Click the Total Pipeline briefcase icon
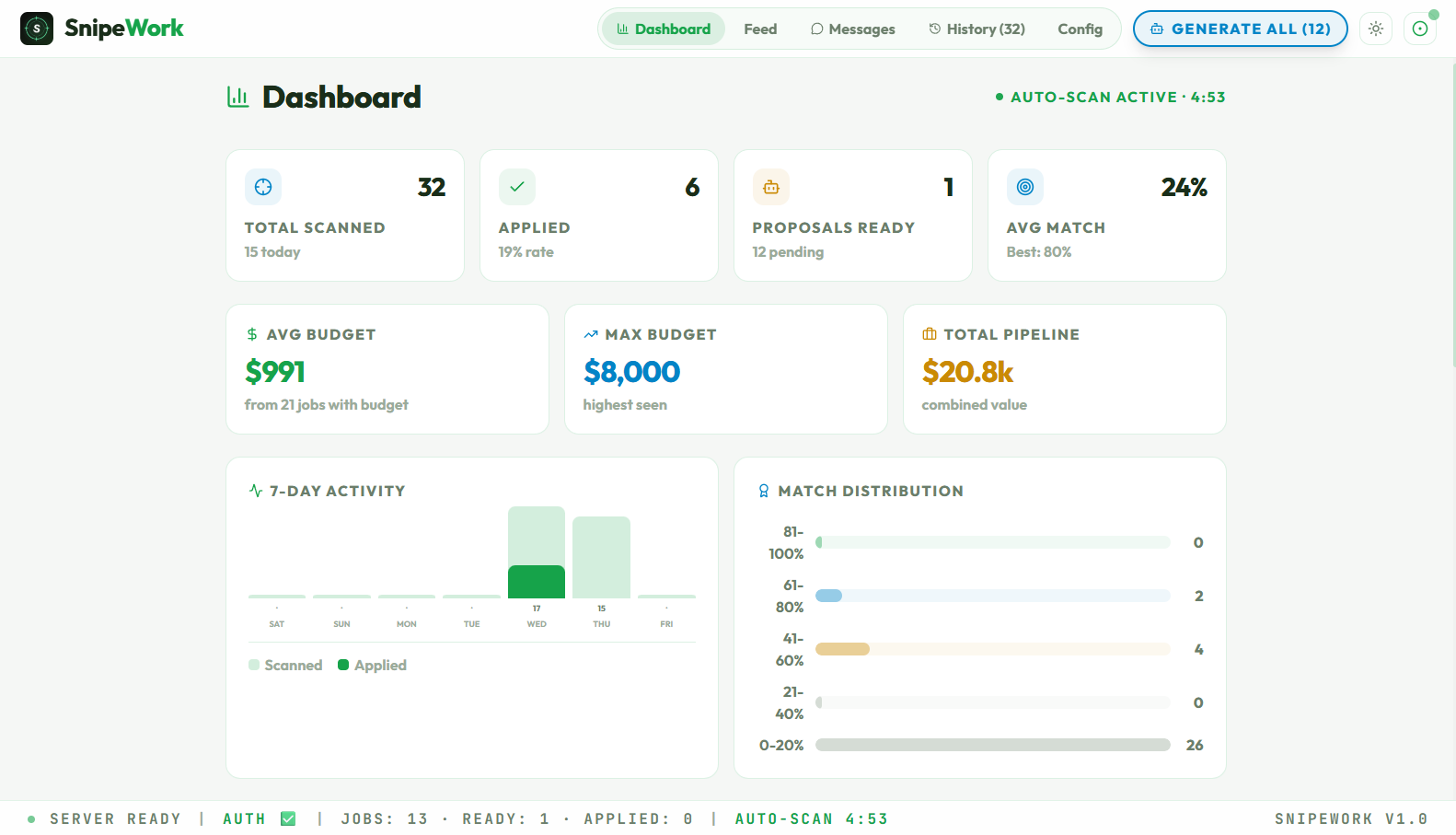Screen dimensions: 1456x835 coord(930,334)
